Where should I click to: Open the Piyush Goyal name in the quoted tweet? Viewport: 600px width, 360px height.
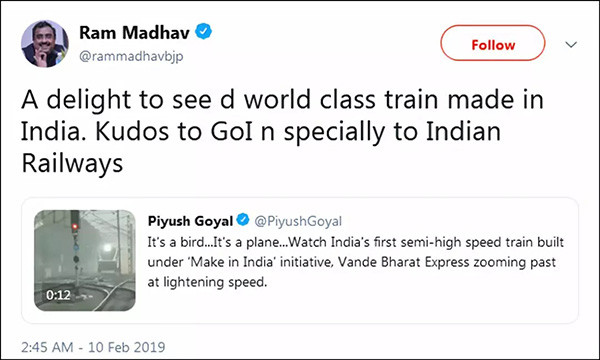pyautogui.click(x=190, y=221)
